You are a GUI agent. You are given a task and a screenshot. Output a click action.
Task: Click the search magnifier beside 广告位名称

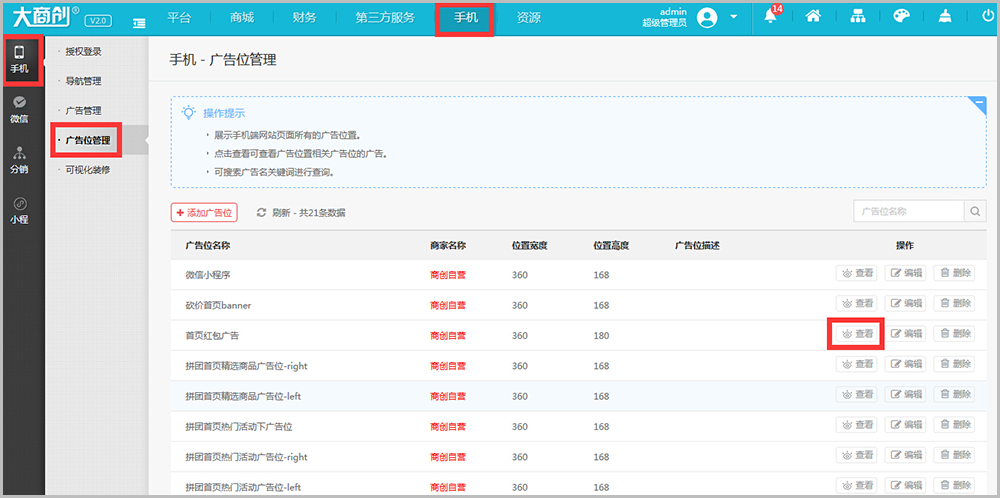tap(975, 211)
